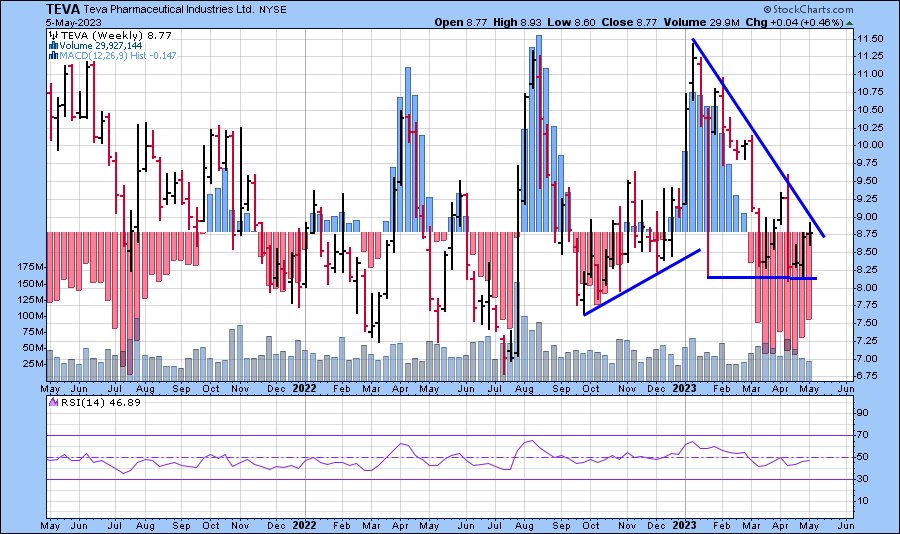The image size is (900, 534).
Task: Click the green up-triangle change indicator
Action: click(849, 21)
